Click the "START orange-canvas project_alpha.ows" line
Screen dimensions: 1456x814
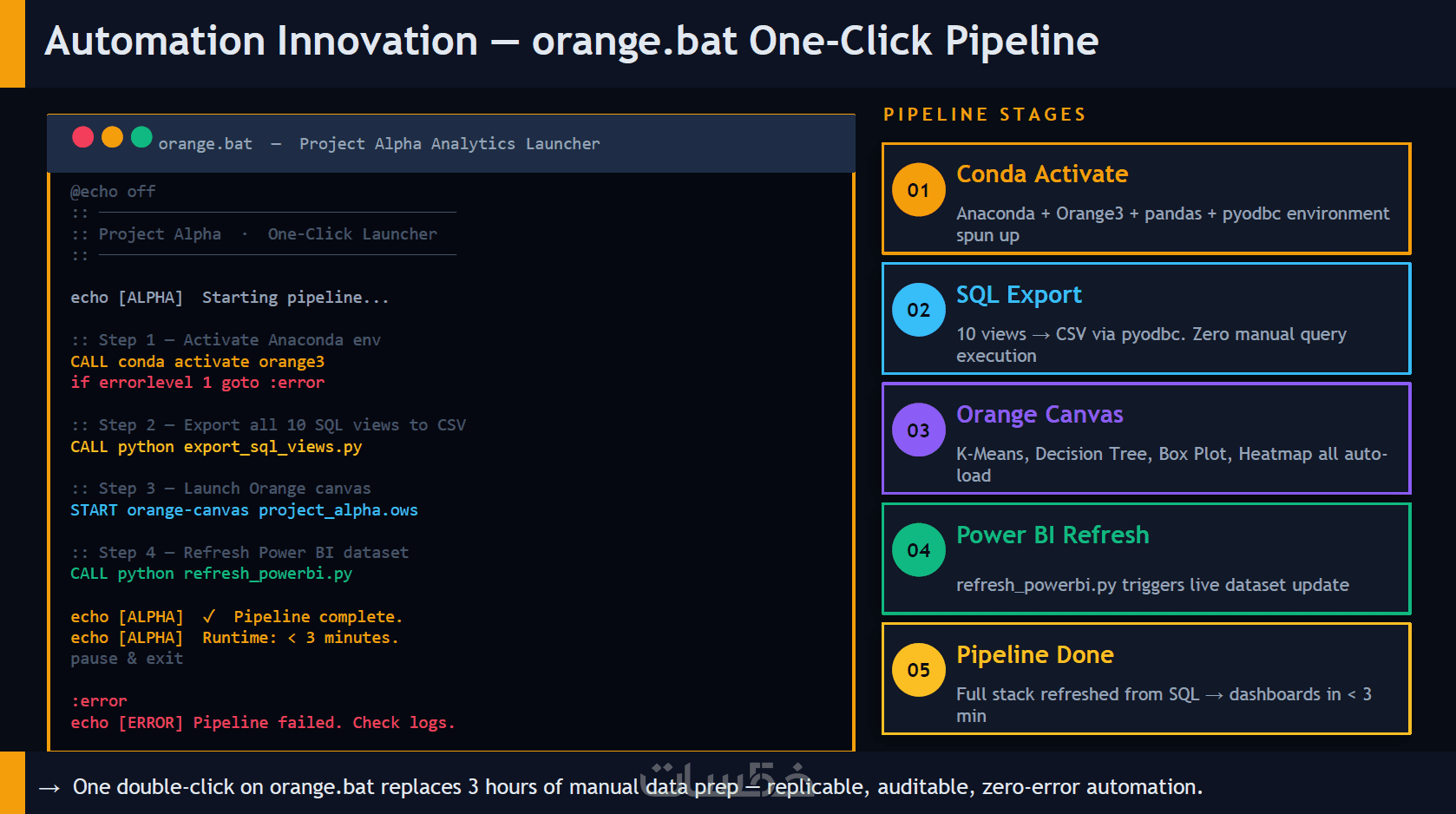(244, 510)
